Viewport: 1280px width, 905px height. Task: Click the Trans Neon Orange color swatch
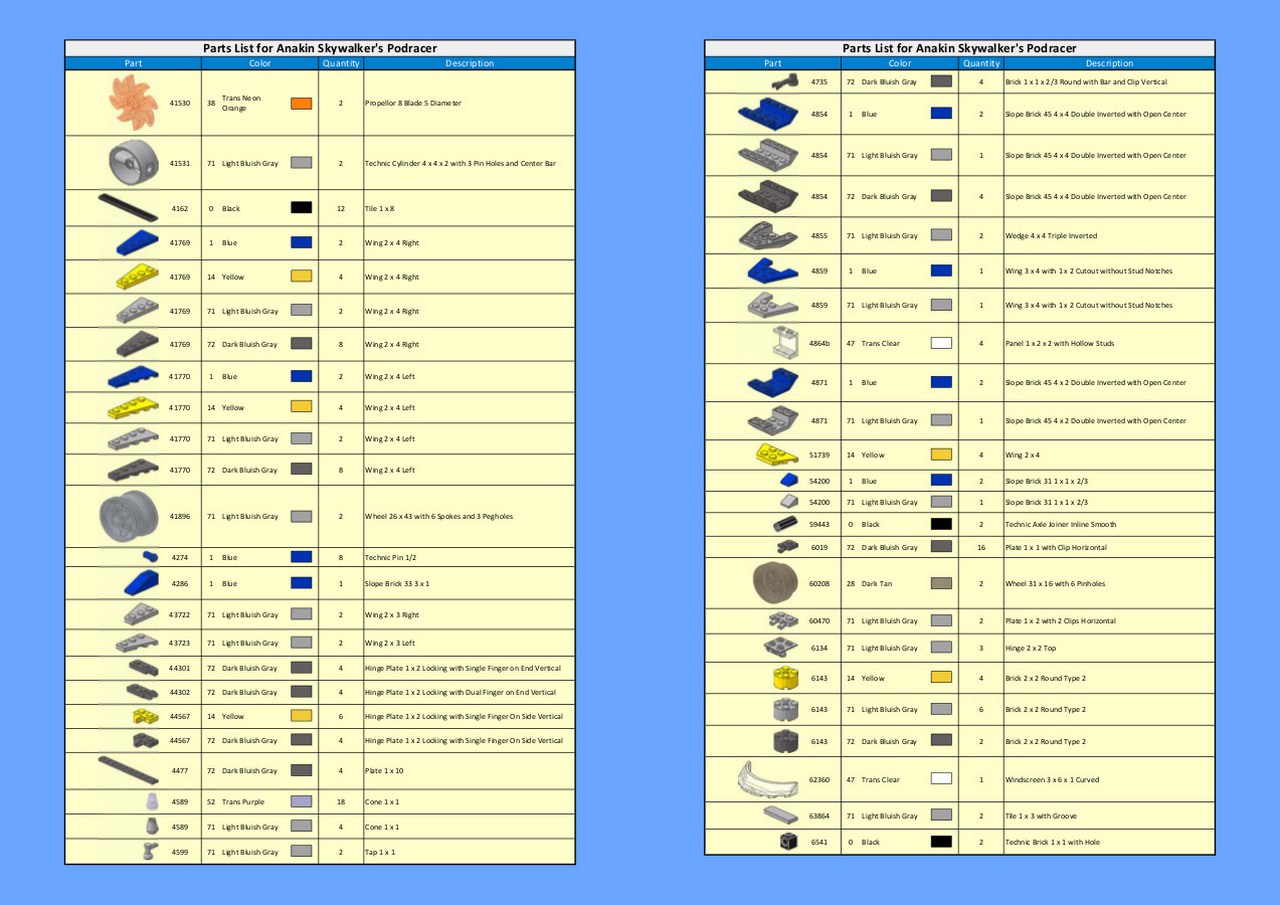pos(301,103)
